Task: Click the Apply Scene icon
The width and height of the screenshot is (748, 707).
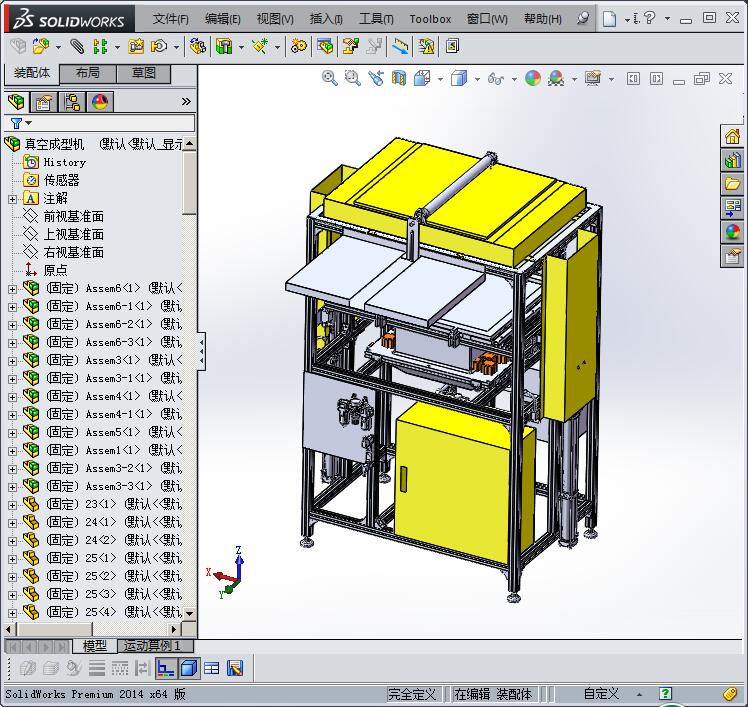Action: (556, 78)
